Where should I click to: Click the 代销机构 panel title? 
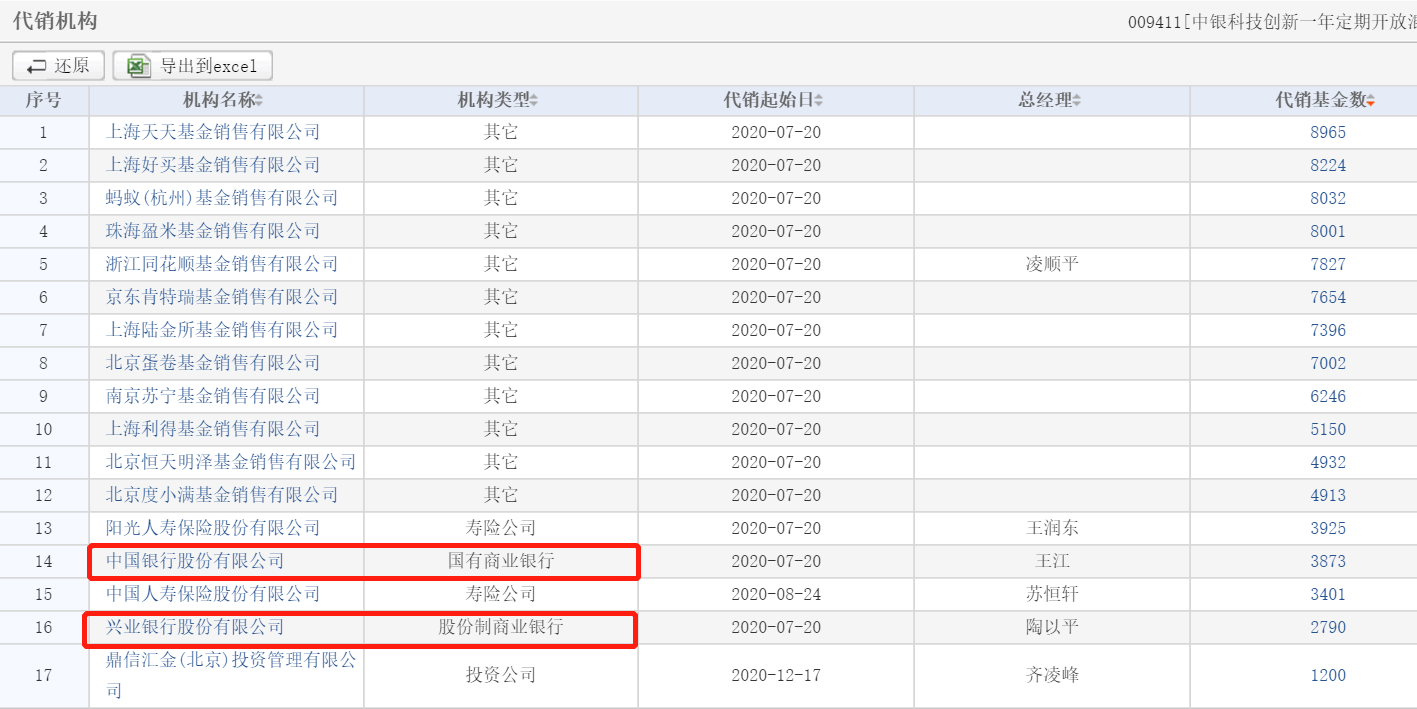pos(55,21)
